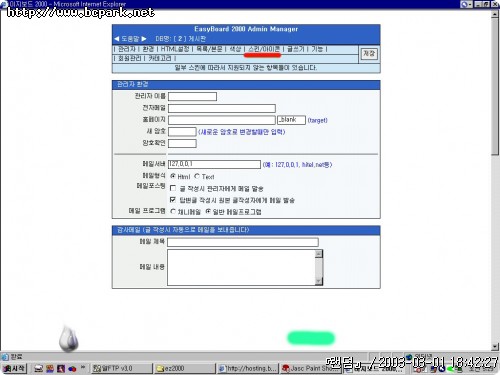The width and height of the screenshot is (500, 375).
Task: Click the 'DB명: [ 2 ] 게시판' text
Action: (x=180, y=39)
